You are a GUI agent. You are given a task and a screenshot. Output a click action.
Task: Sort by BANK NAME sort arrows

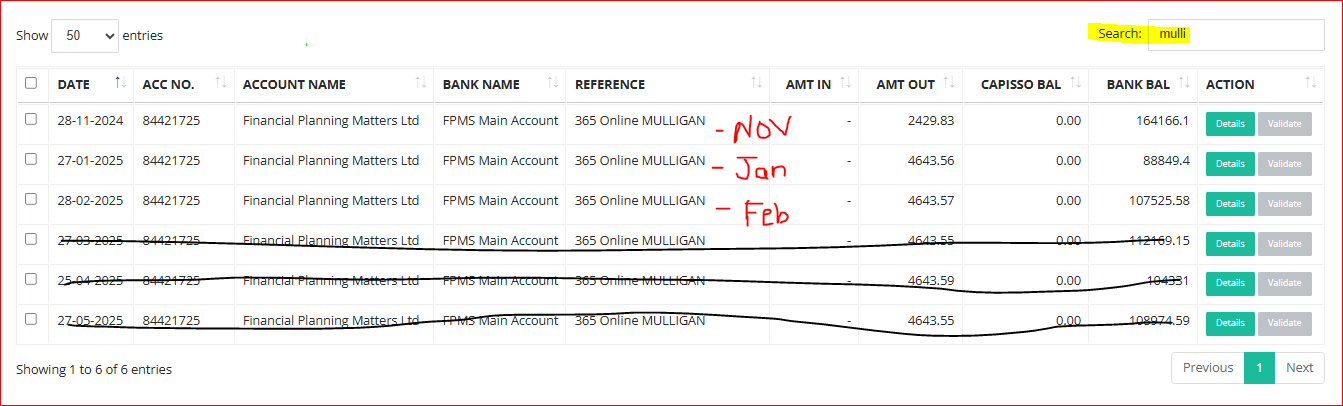(x=552, y=83)
